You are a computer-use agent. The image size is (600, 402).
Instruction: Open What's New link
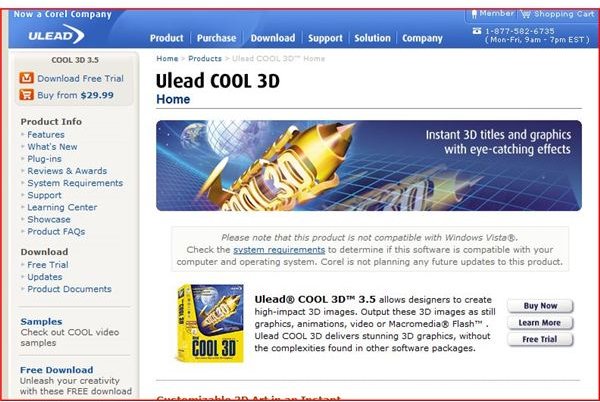click(x=52, y=147)
